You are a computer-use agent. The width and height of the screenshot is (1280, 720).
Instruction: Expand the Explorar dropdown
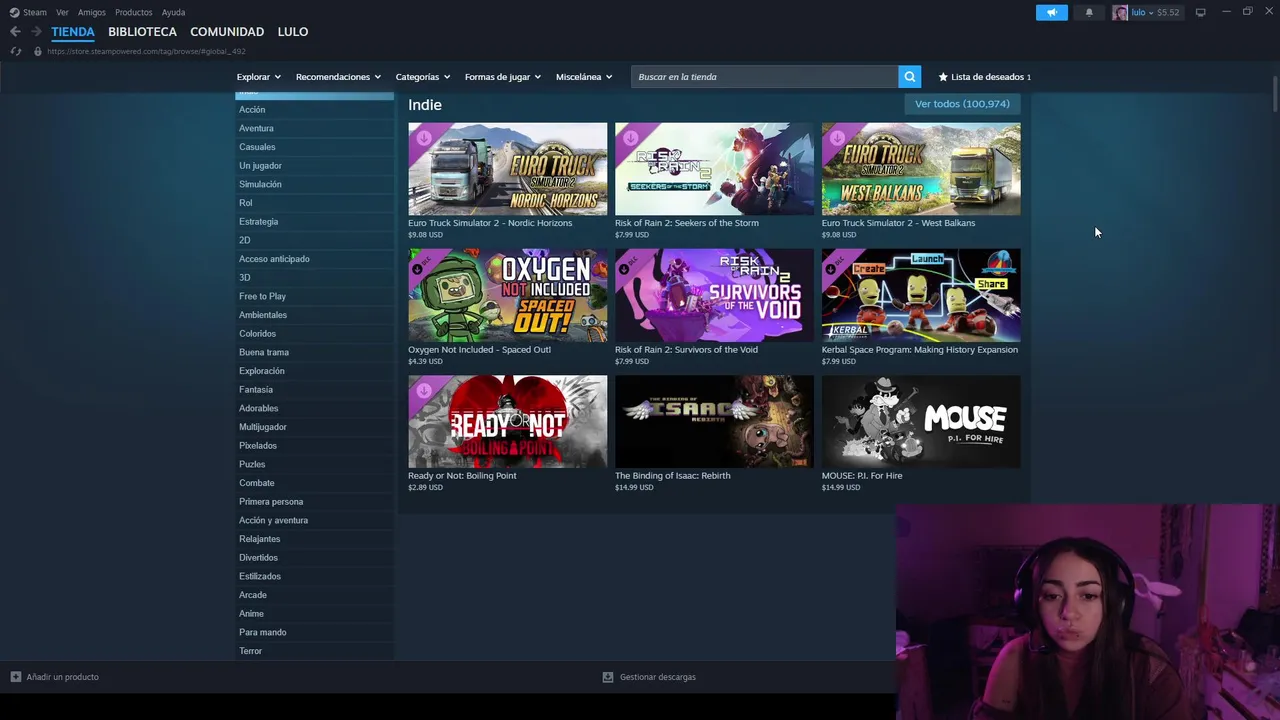[259, 77]
